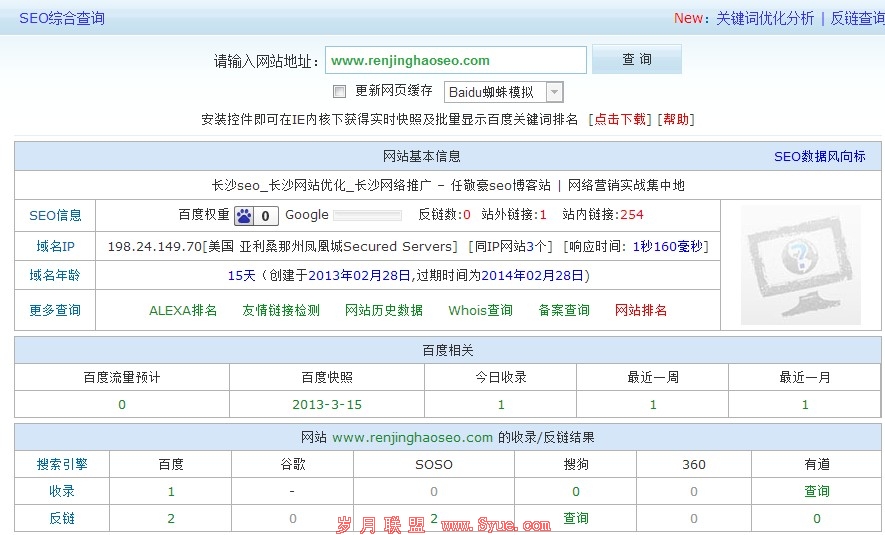Click the 帮助 link
885x535 pixels.
pyautogui.click(x=676, y=120)
